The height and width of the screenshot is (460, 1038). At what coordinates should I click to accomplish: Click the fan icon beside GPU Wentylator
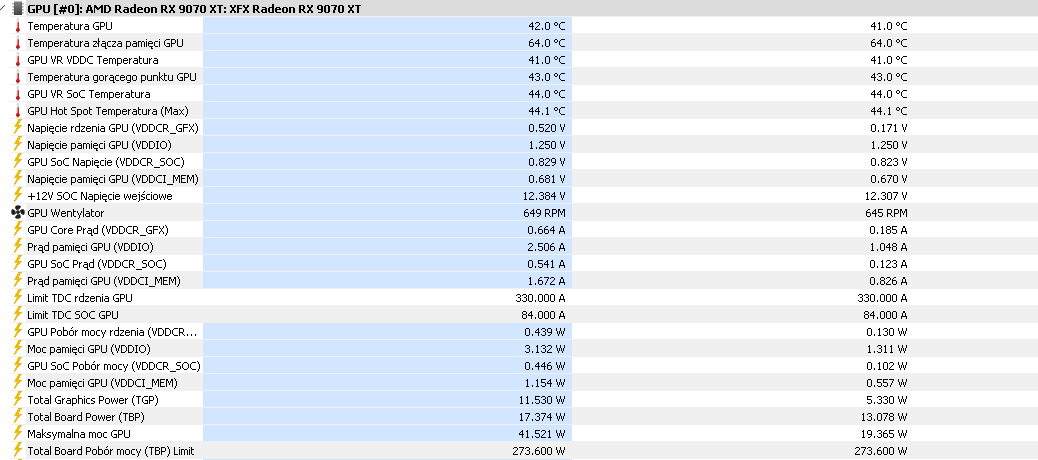coord(18,213)
